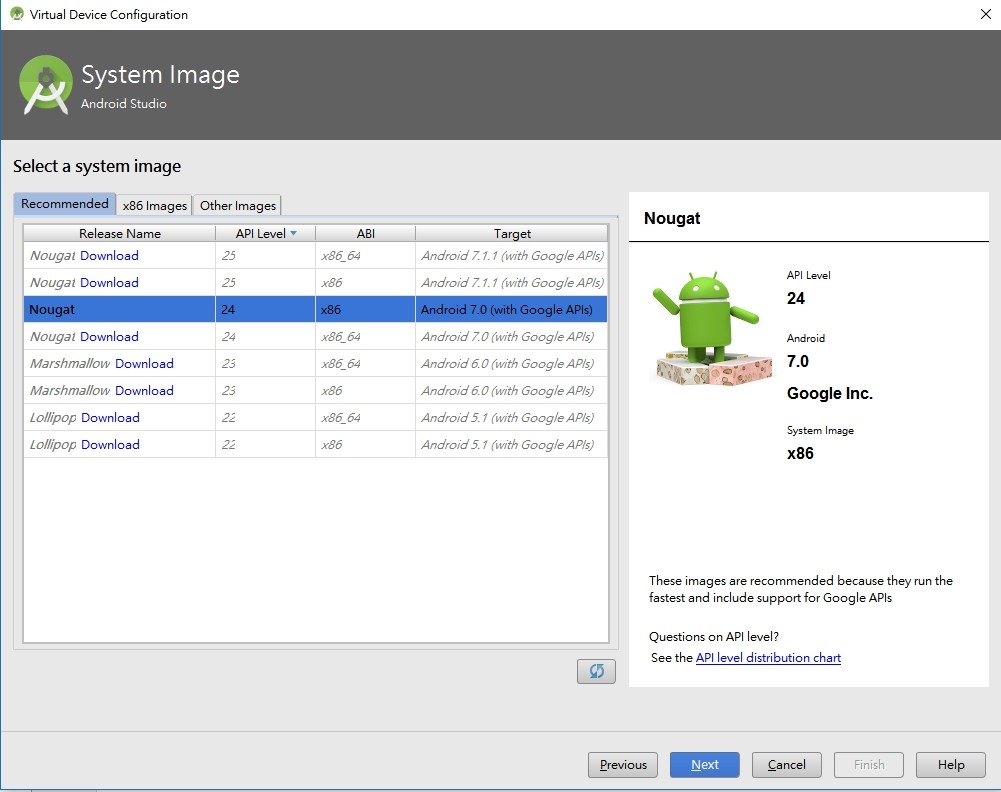Click the Next button
1001x792 pixels.
point(705,765)
